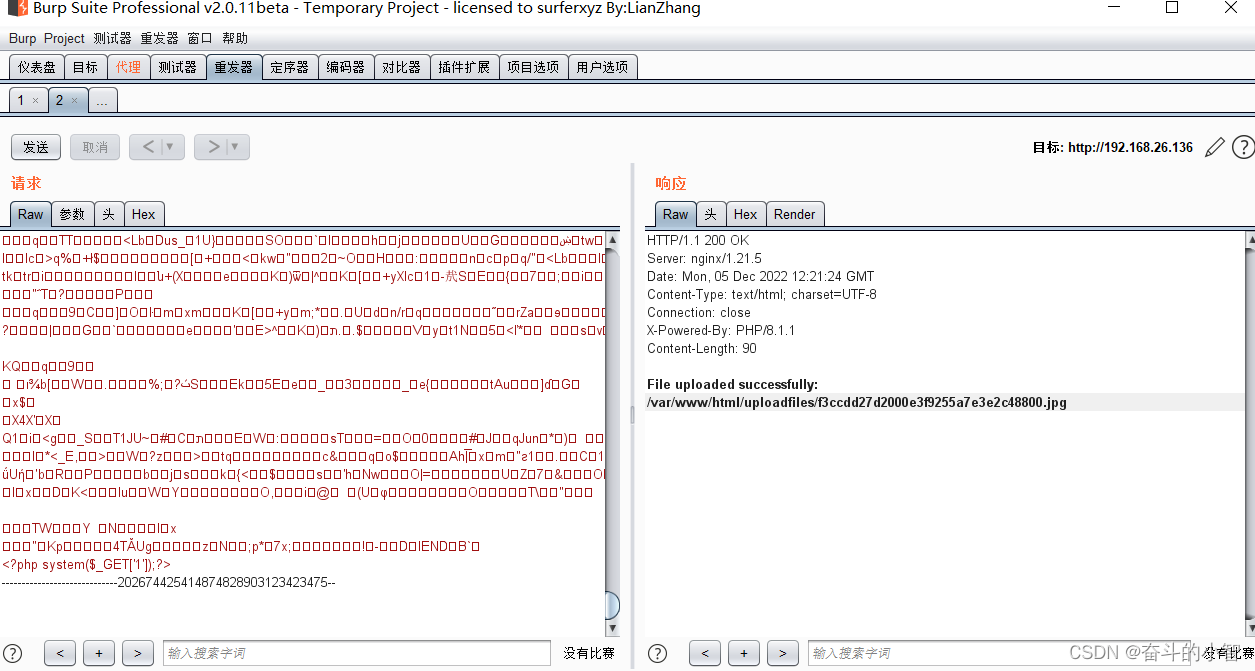This screenshot has width=1255, height=671.
Task: Add a new repeater tab with the ... tab
Action: click(103, 101)
